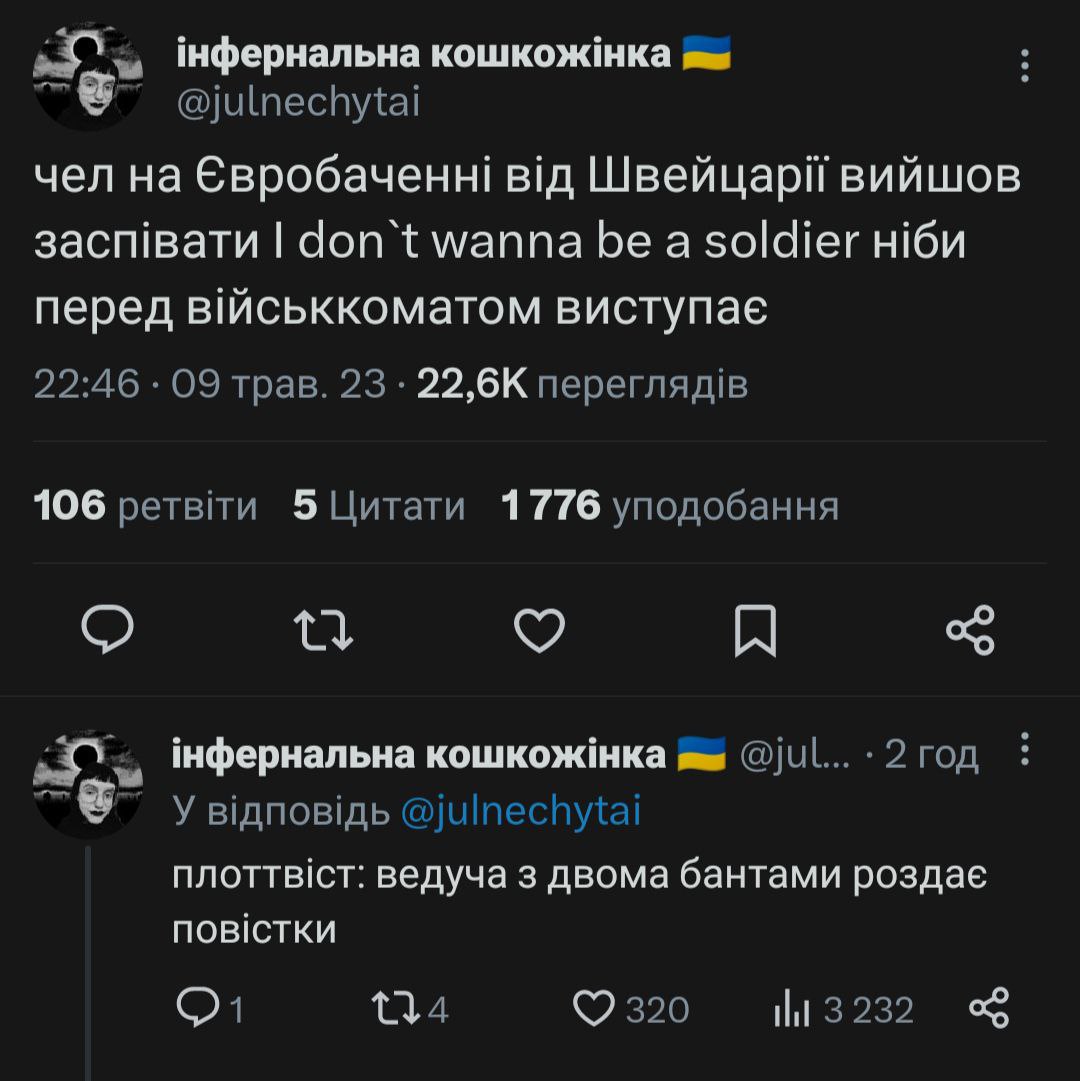Open інфернальна кошкожінка name on main tweet

(x=424, y=53)
